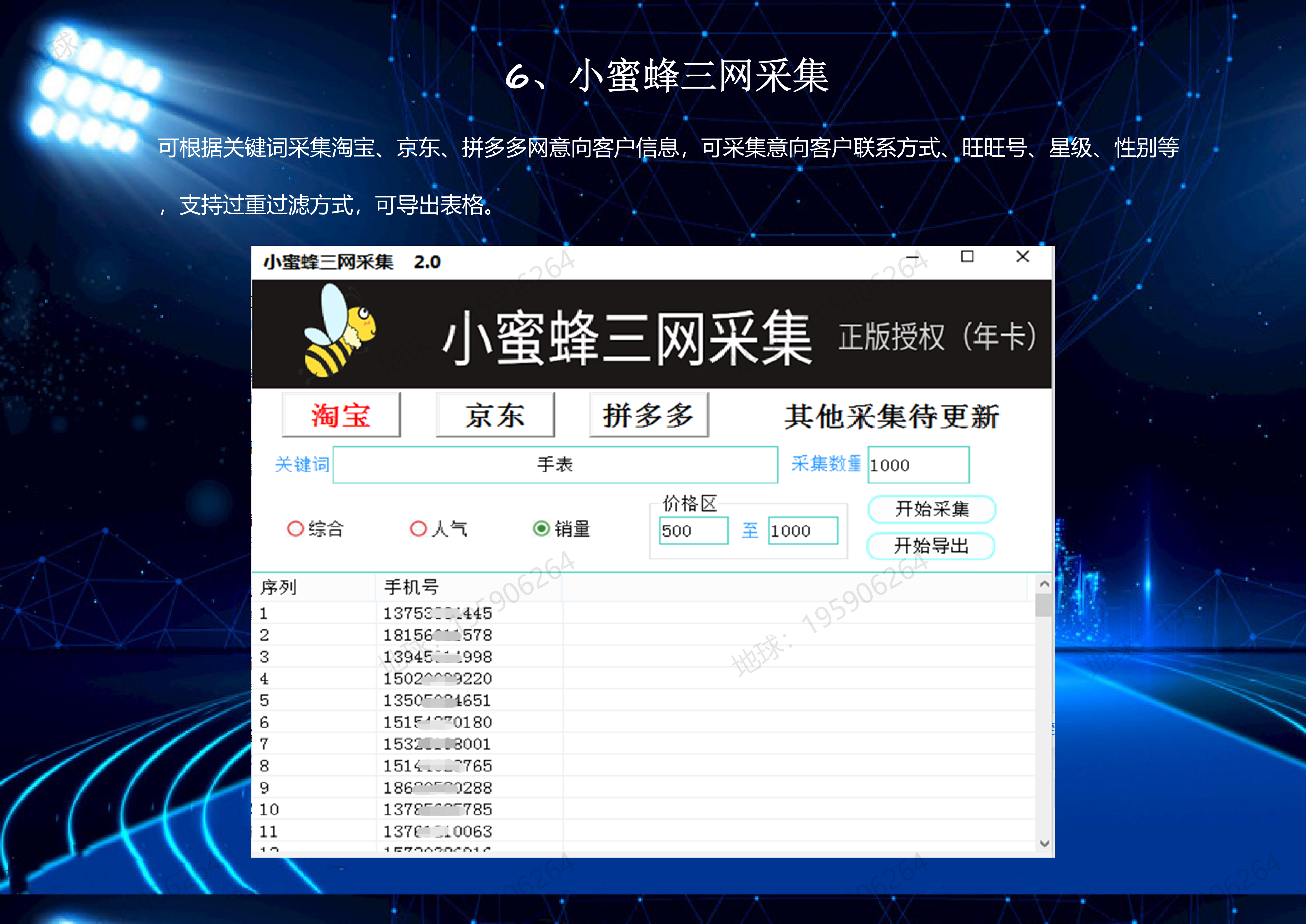
Task: Click the 采集数量 label
Action: tap(826, 464)
